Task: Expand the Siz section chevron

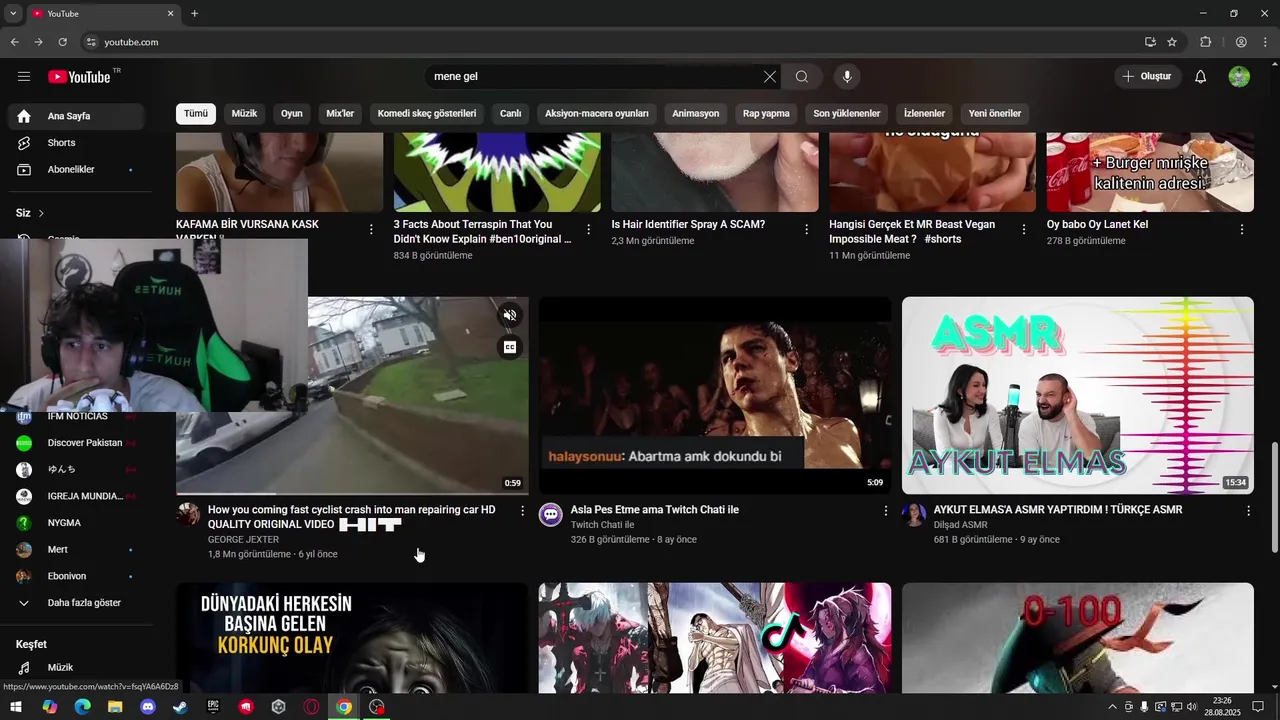Action: pyautogui.click(x=41, y=213)
